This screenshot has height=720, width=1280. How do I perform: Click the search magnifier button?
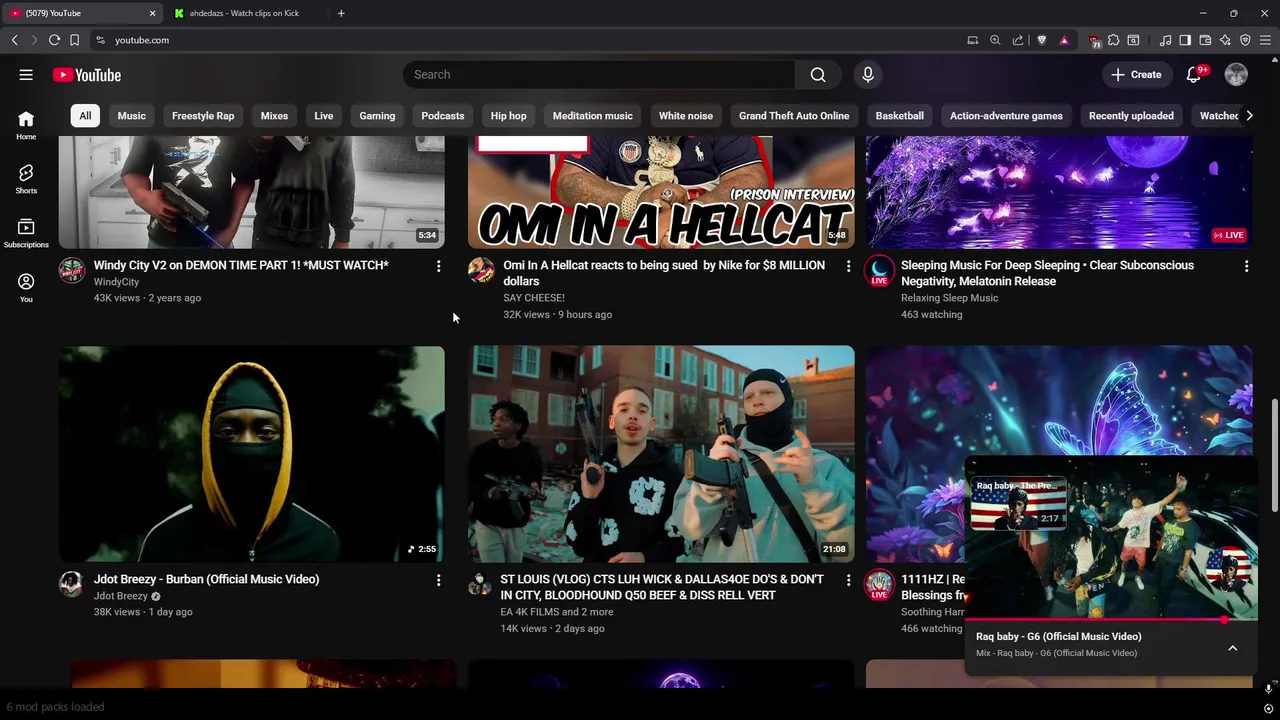(x=818, y=75)
